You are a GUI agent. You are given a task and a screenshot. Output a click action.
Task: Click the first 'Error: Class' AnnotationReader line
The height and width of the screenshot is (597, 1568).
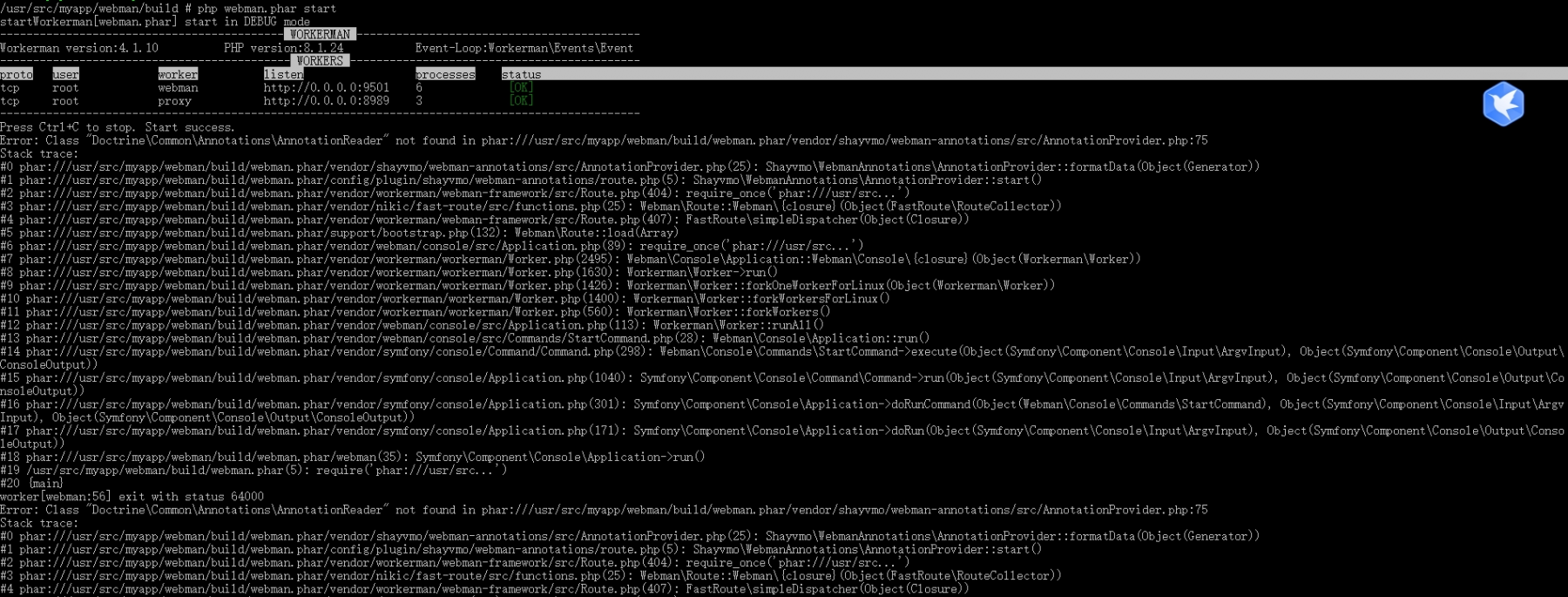pos(604,140)
